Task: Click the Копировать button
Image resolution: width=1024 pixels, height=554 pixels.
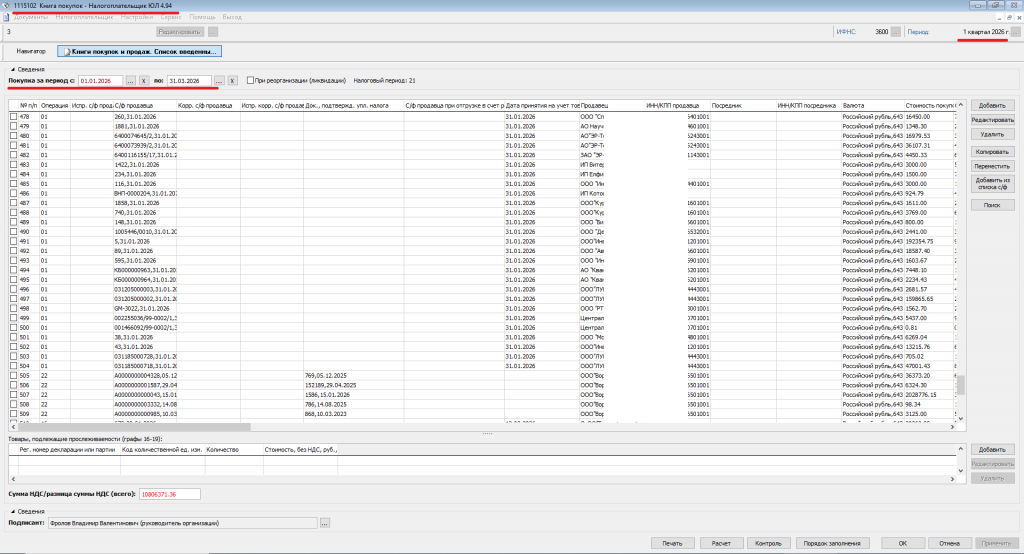Action: pos(992,152)
